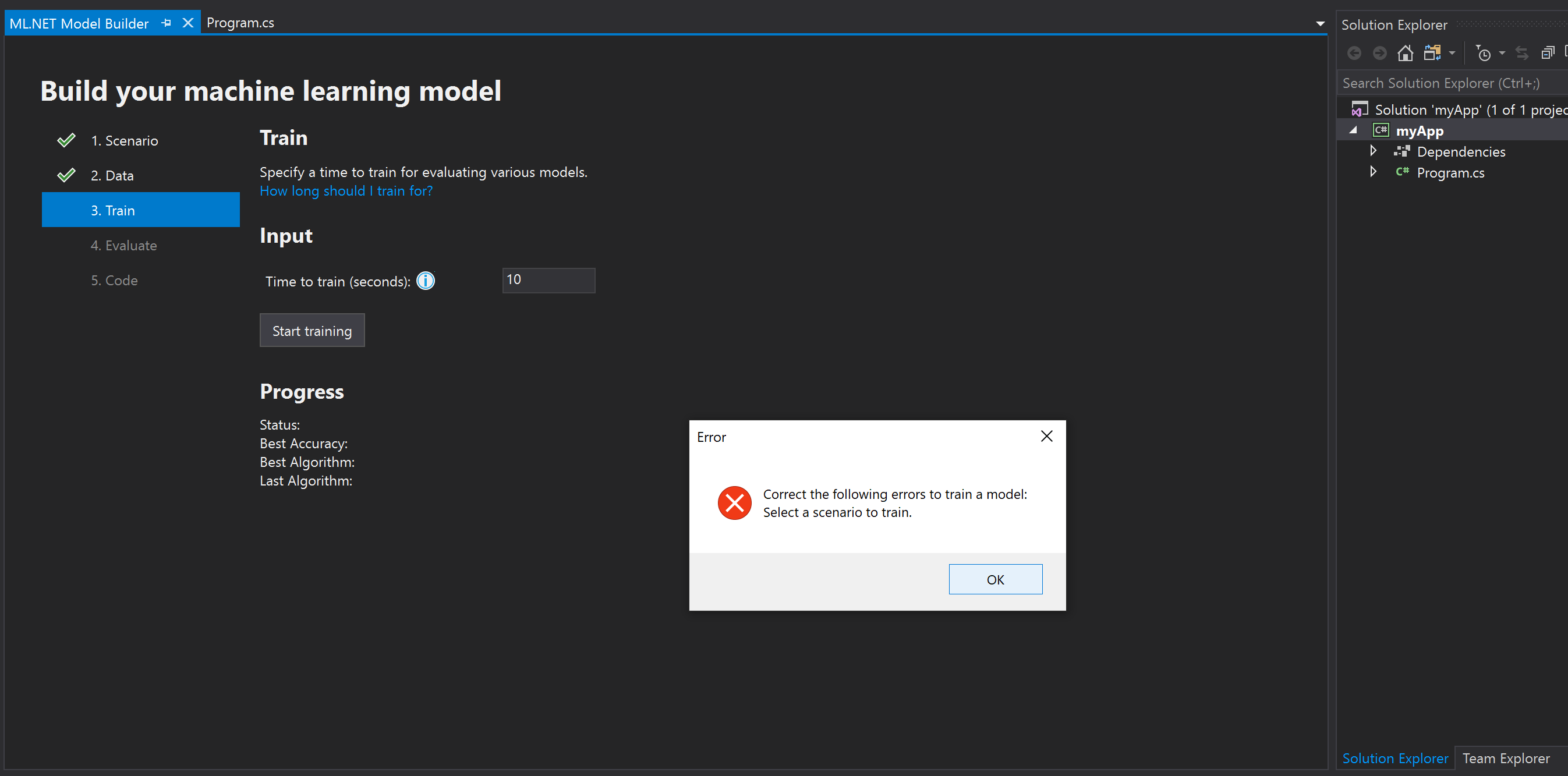Expand the Program.cs node

pos(1373,172)
